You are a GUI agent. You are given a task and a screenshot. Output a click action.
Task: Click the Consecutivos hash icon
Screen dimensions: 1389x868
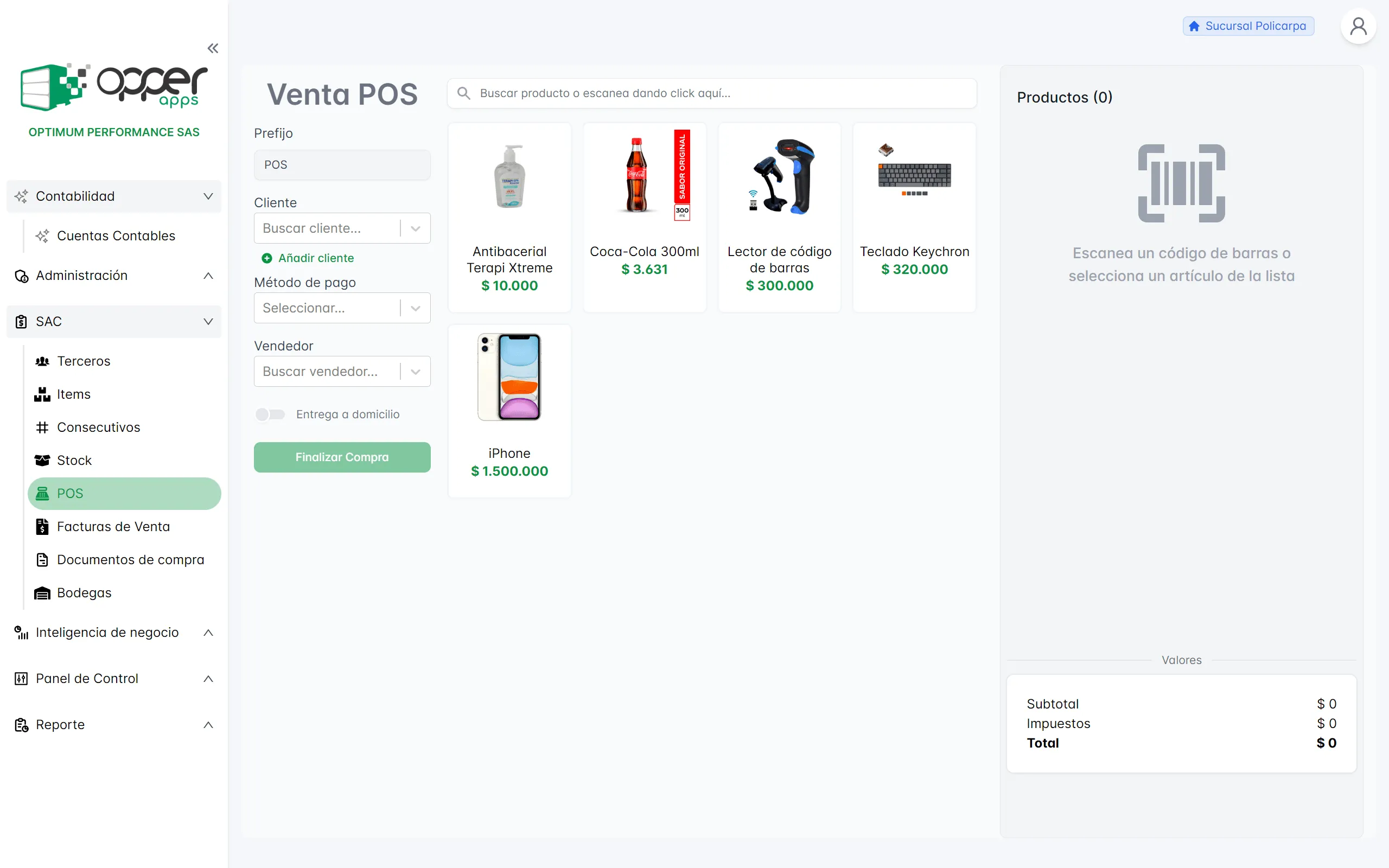pos(42,427)
